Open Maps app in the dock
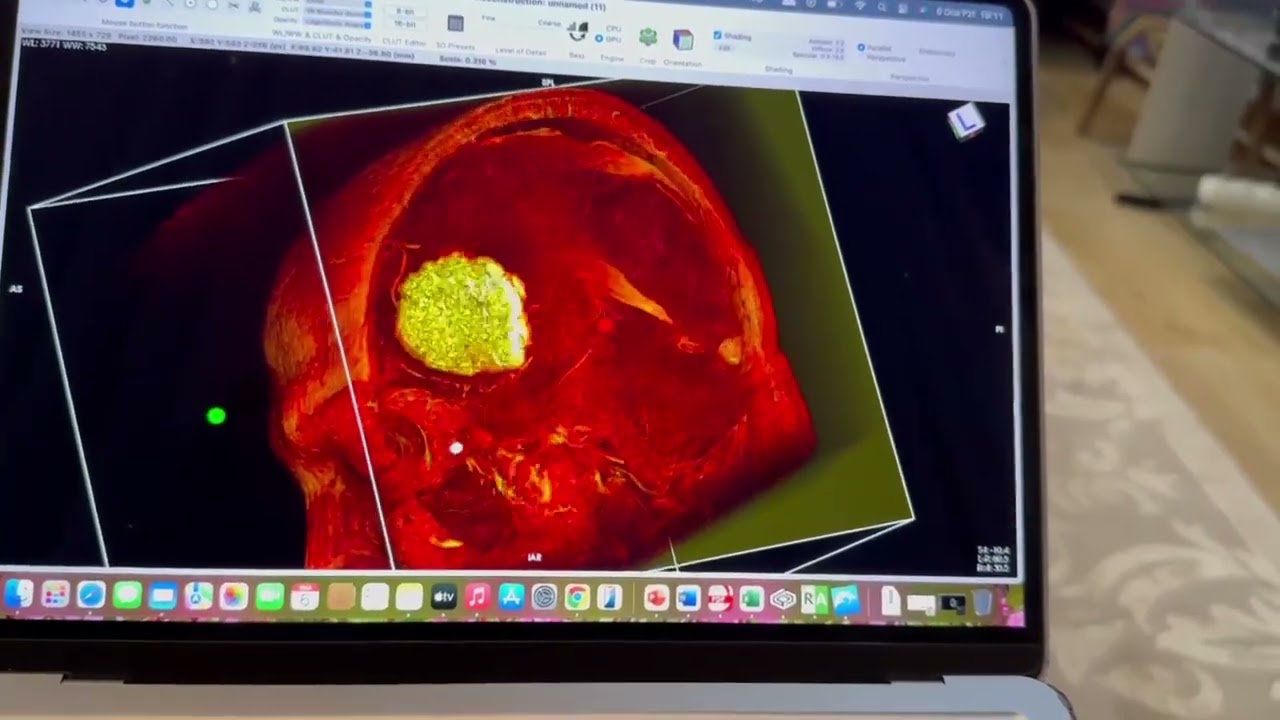 click(x=198, y=596)
